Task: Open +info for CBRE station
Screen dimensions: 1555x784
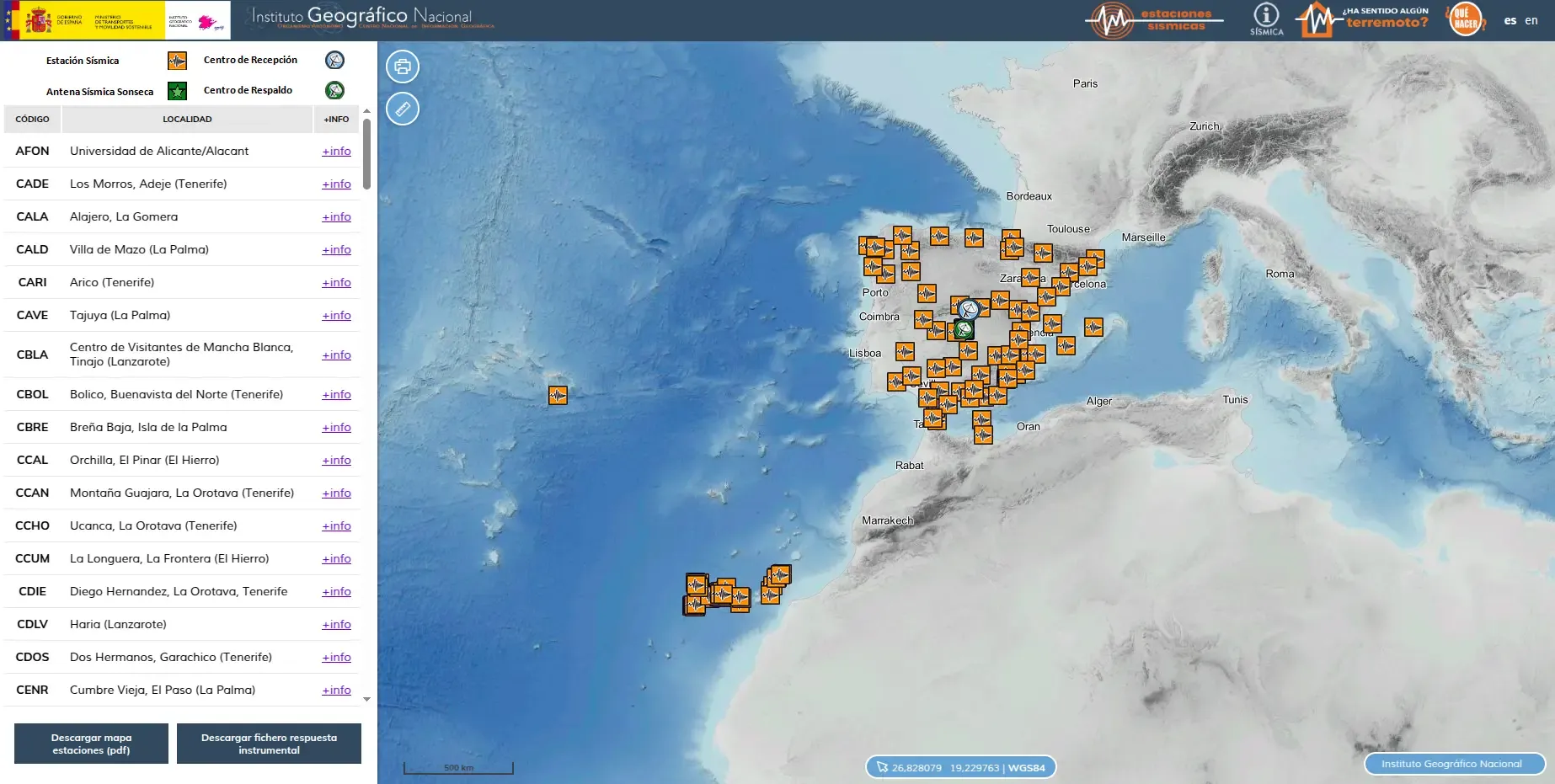Action: click(336, 428)
